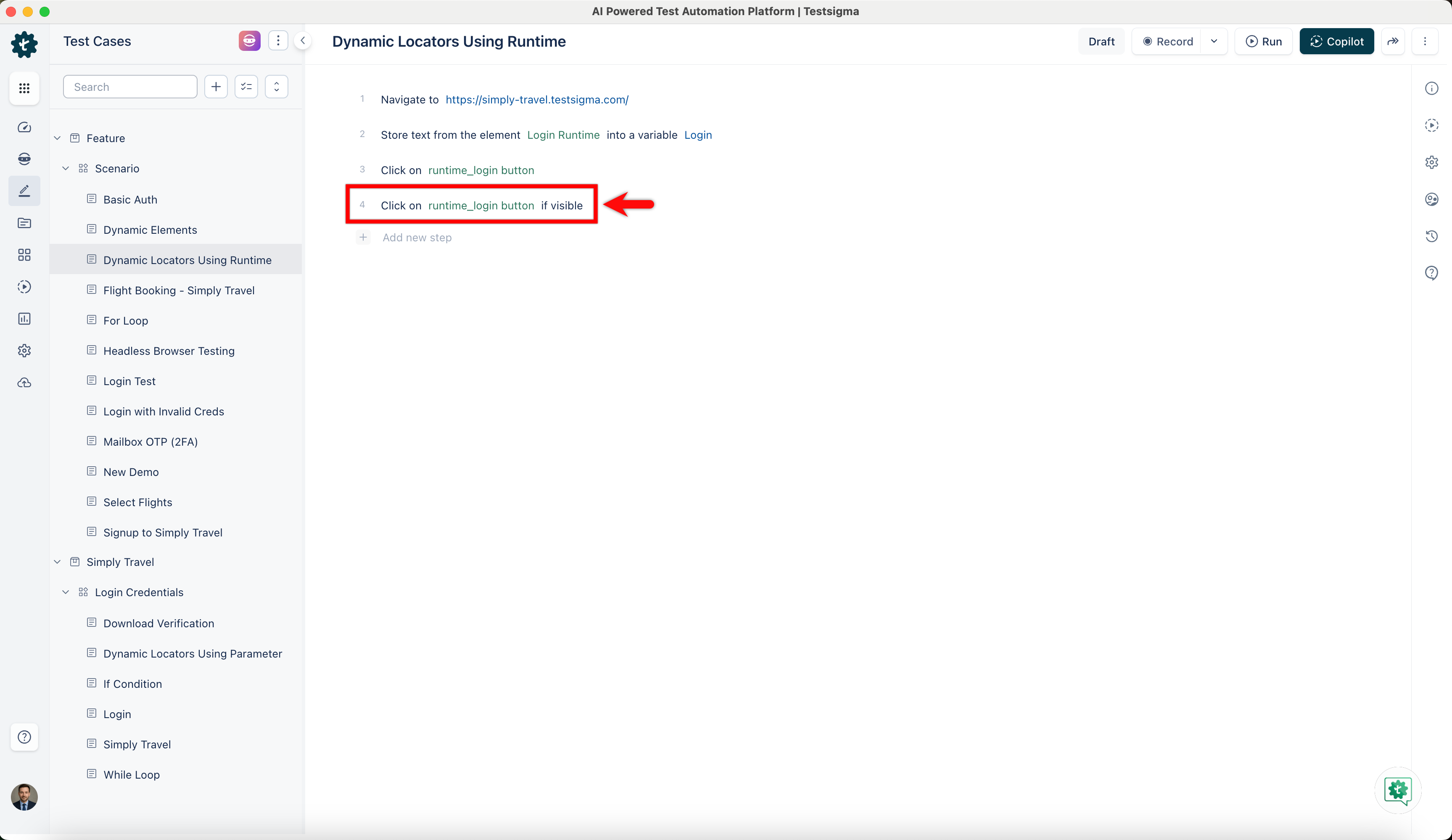The height and width of the screenshot is (840, 1452).
Task: Open Signup to Simply Travel test case
Action: (163, 532)
